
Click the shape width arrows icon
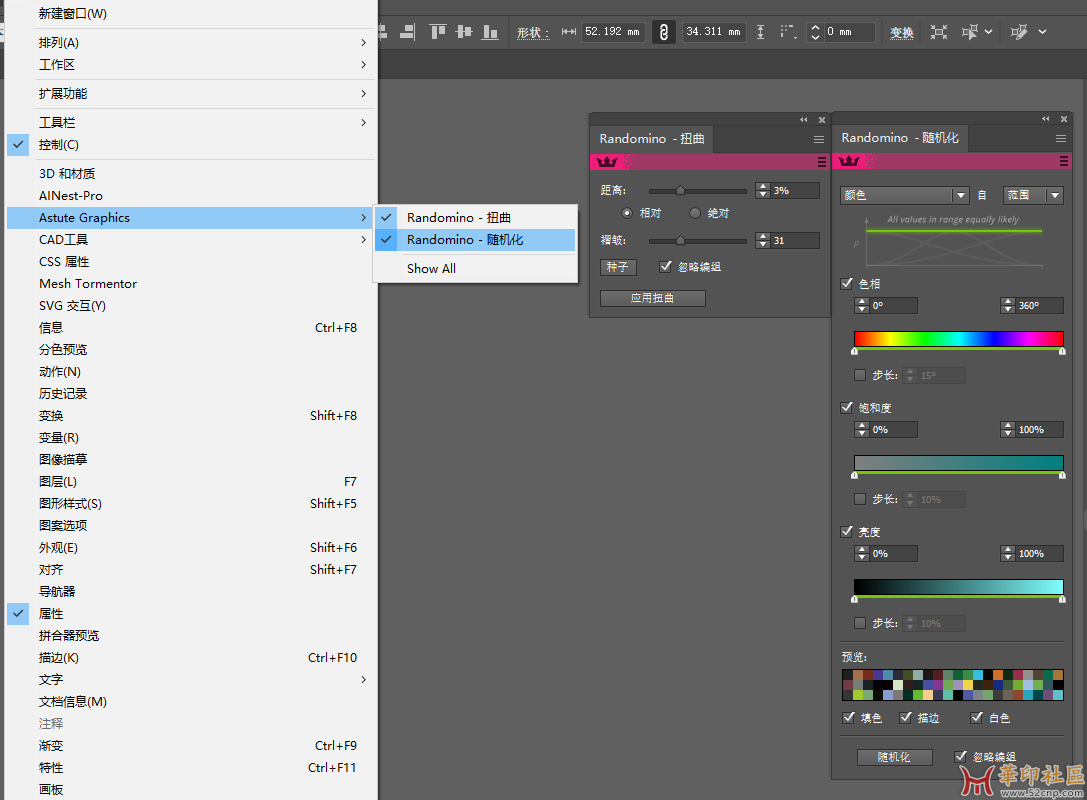(x=568, y=32)
